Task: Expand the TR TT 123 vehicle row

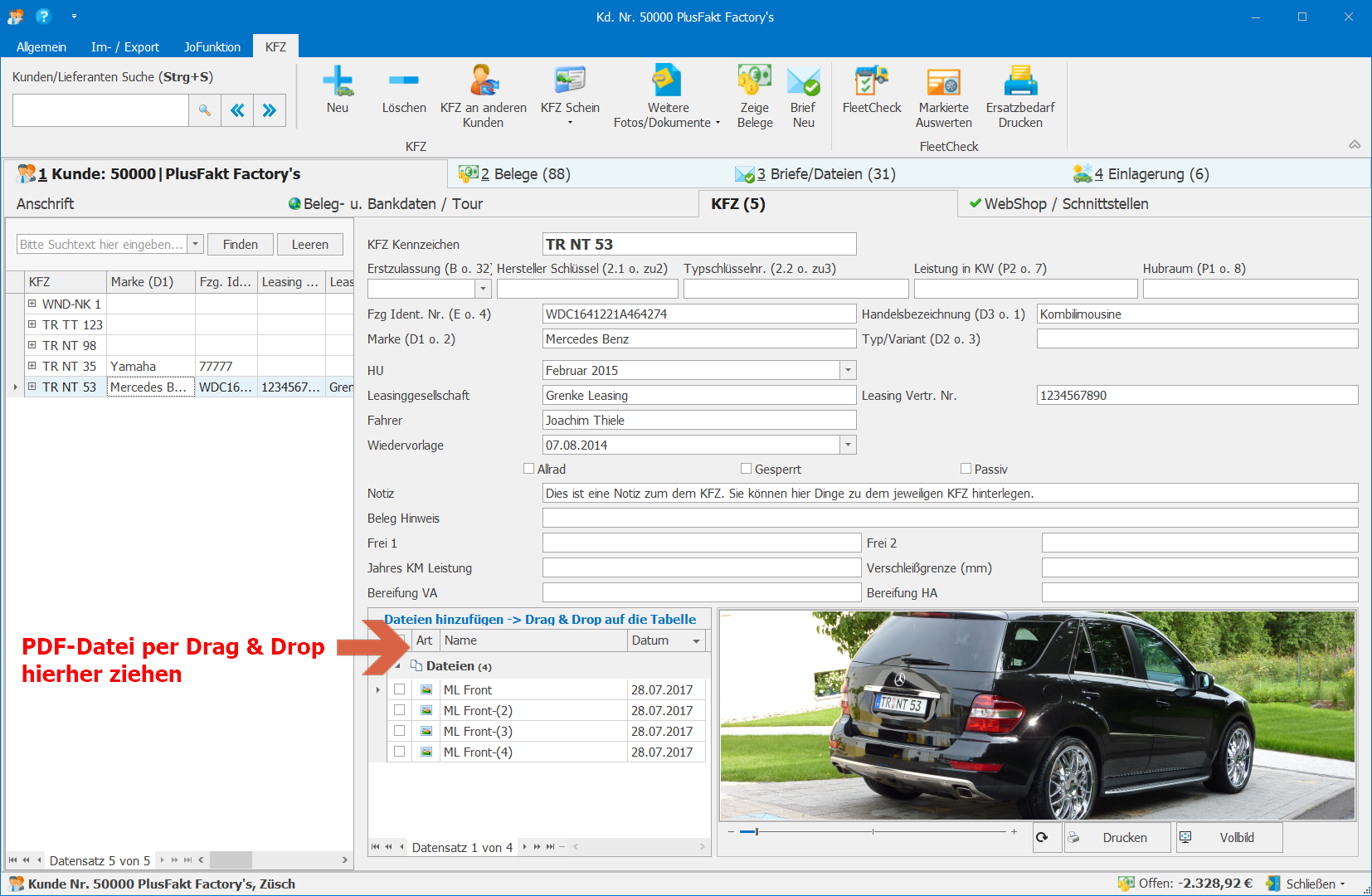Action: tap(32, 324)
